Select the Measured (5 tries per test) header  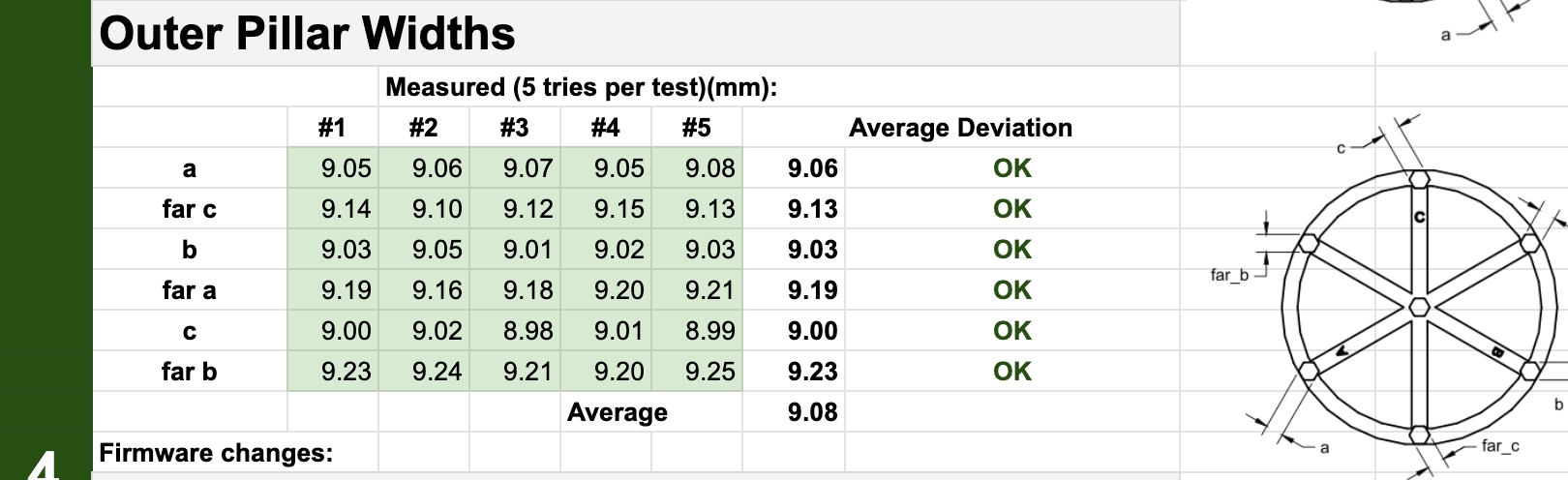[581, 87]
